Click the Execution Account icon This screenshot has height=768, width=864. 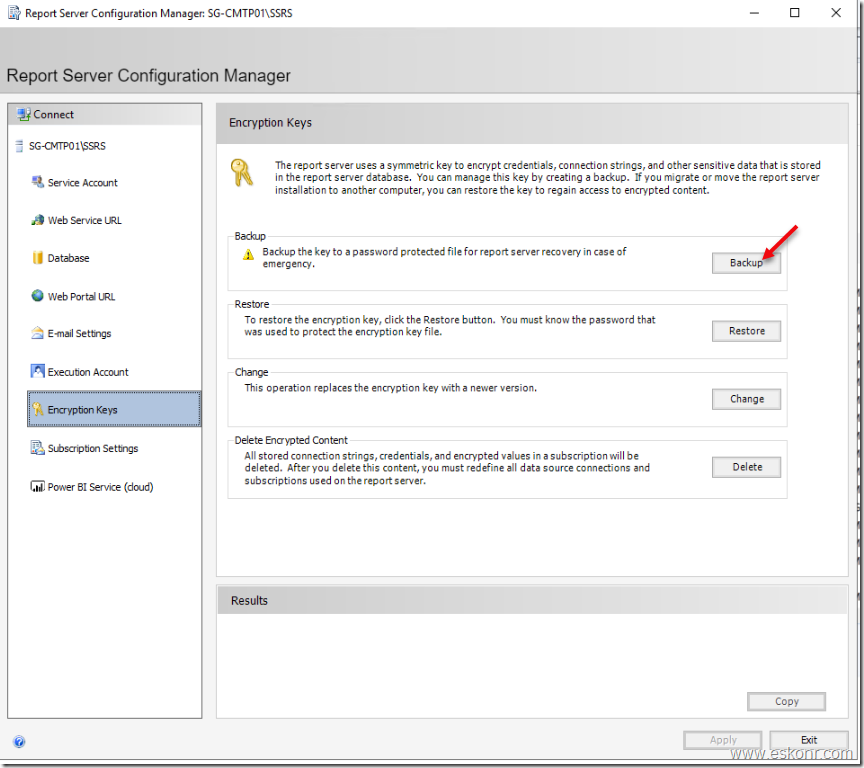point(37,371)
